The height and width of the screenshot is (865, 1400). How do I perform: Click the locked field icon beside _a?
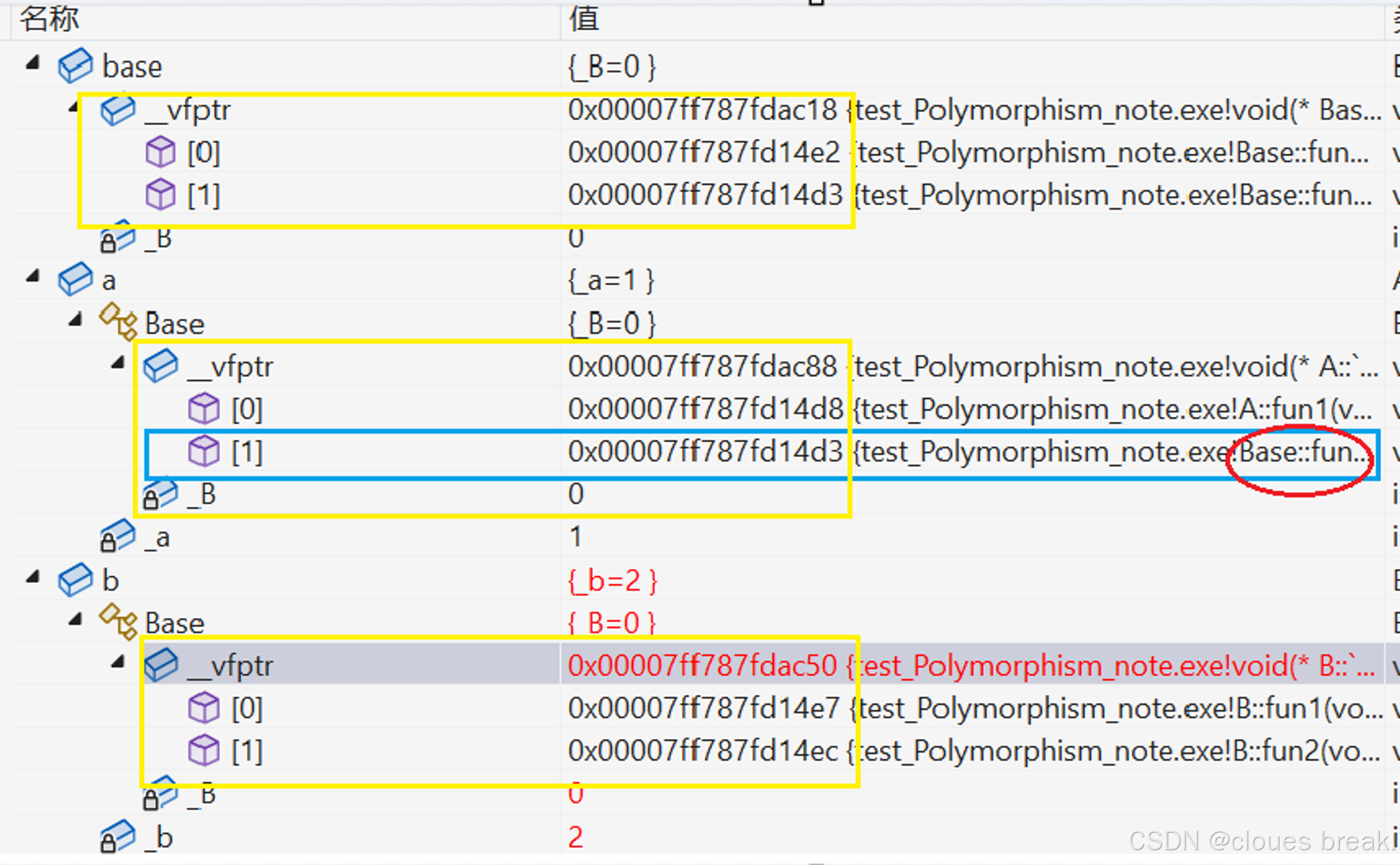[x=117, y=537]
